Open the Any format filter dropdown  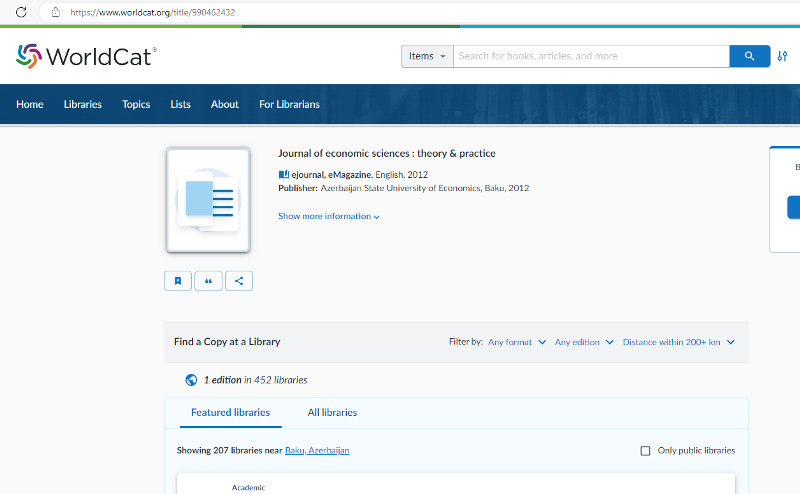(517, 342)
